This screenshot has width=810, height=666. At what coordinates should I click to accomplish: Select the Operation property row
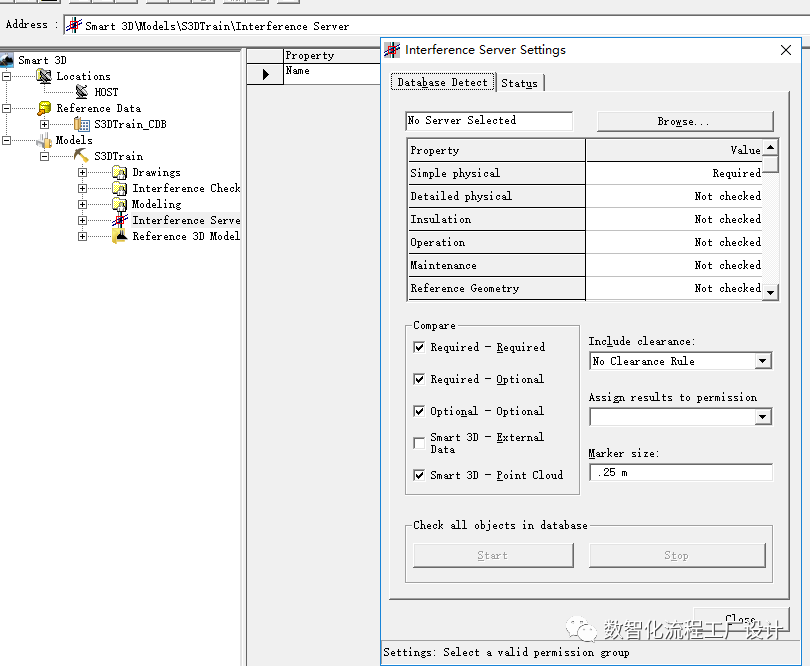(585, 242)
